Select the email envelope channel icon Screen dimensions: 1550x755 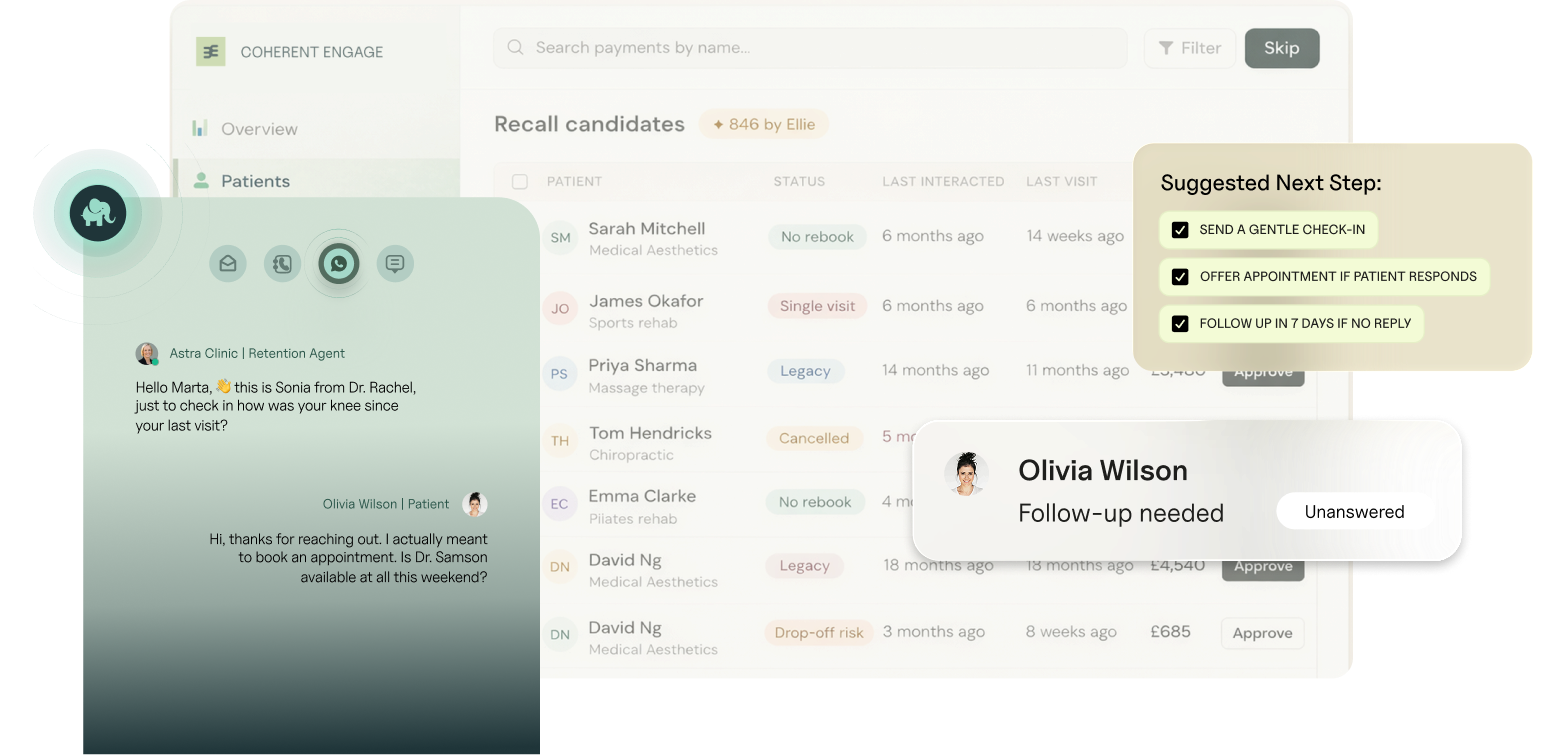point(228,263)
